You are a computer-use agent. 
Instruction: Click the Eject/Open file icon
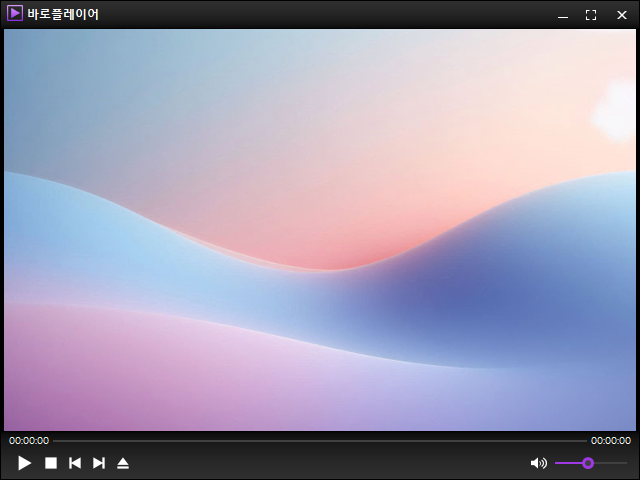pyautogui.click(x=123, y=463)
